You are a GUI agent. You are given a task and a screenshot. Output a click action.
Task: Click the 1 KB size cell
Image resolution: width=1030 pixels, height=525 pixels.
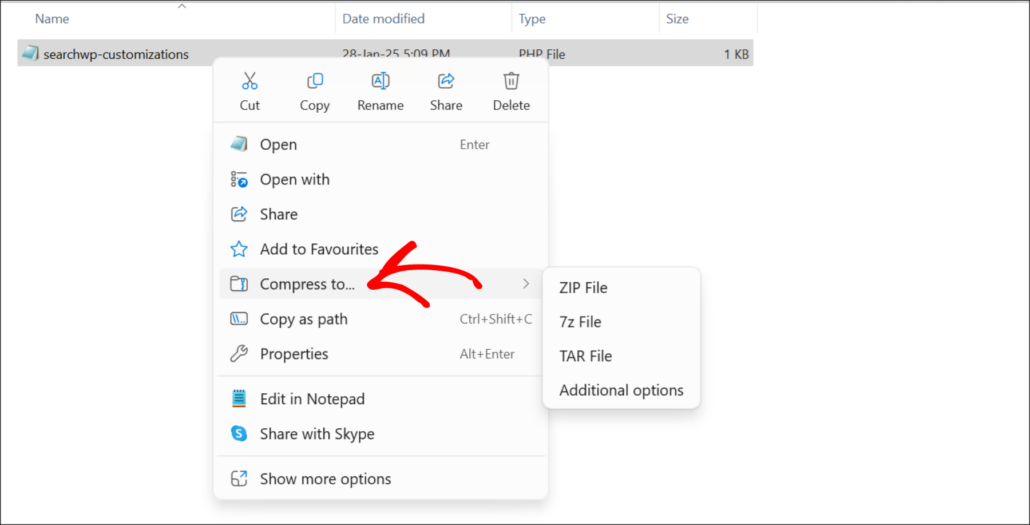click(736, 55)
